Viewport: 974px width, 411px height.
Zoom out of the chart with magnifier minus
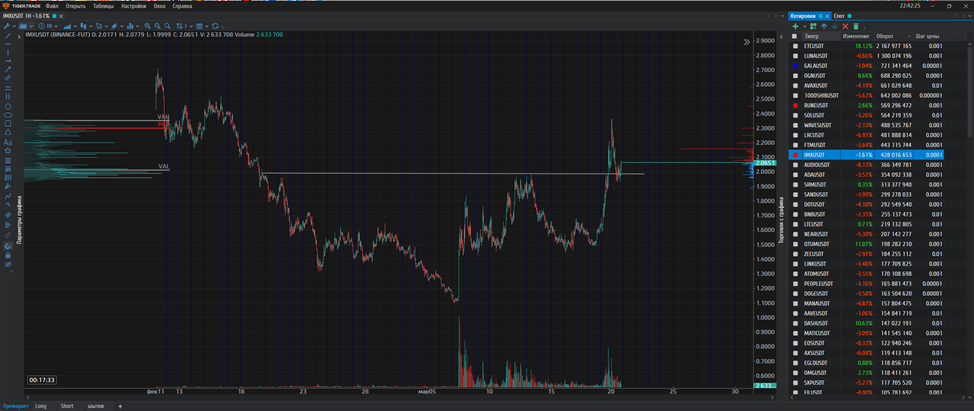(x=157, y=27)
